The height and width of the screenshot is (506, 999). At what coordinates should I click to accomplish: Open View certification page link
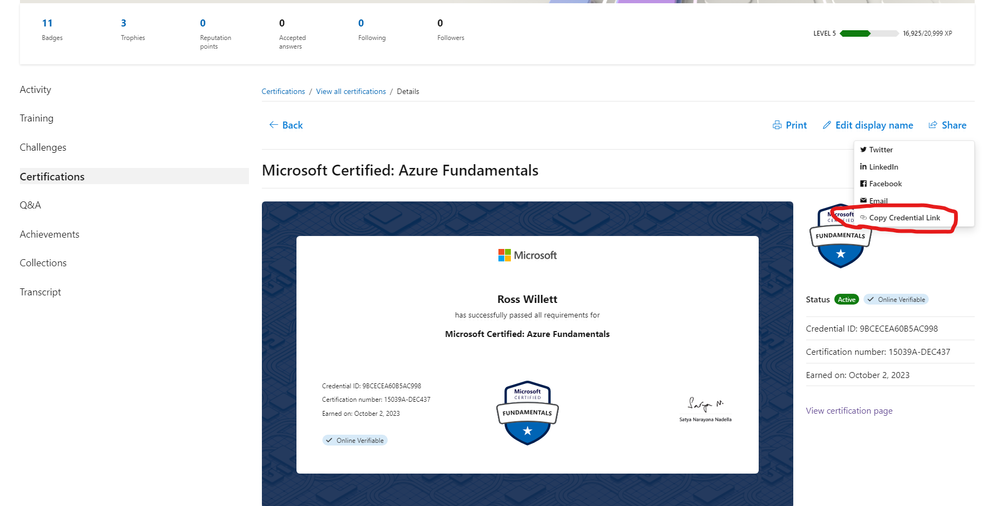849,411
